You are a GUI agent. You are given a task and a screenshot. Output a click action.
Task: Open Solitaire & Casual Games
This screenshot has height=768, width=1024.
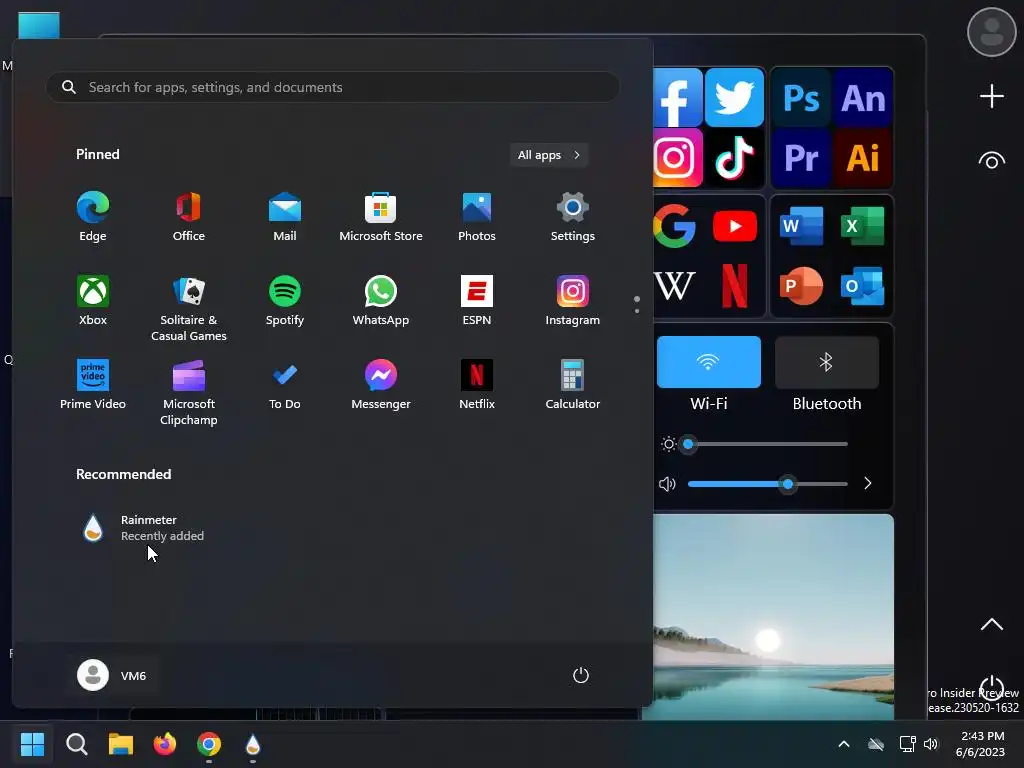click(x=189, y=308)
